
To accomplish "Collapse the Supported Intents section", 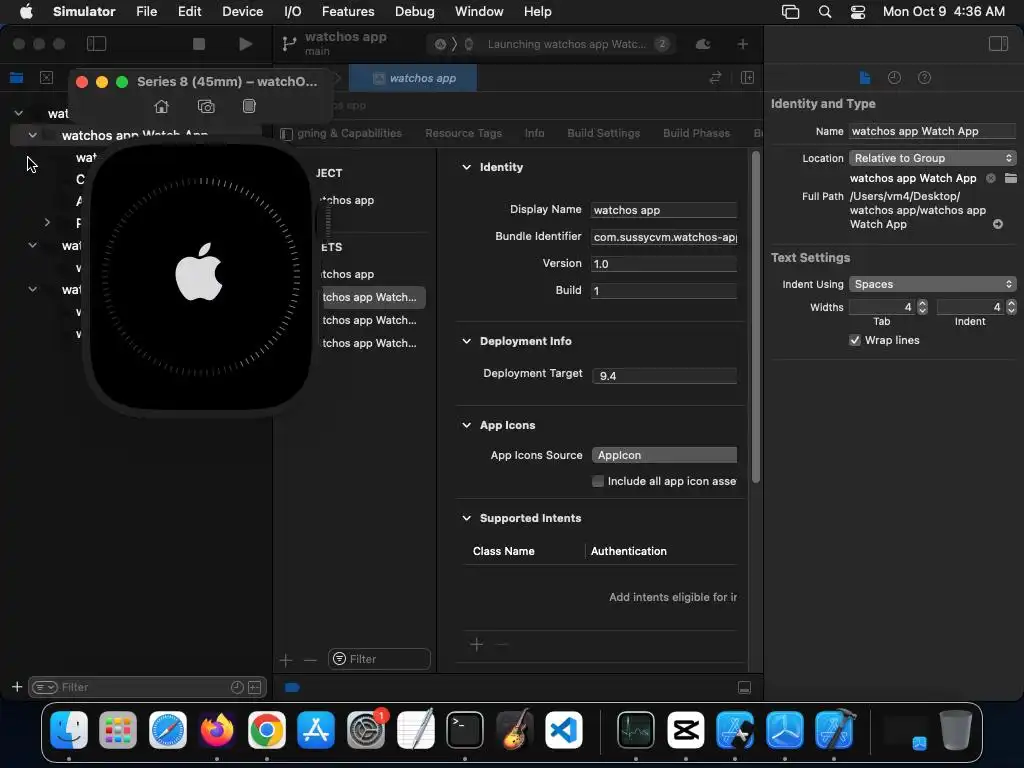I will click(466, 518).
